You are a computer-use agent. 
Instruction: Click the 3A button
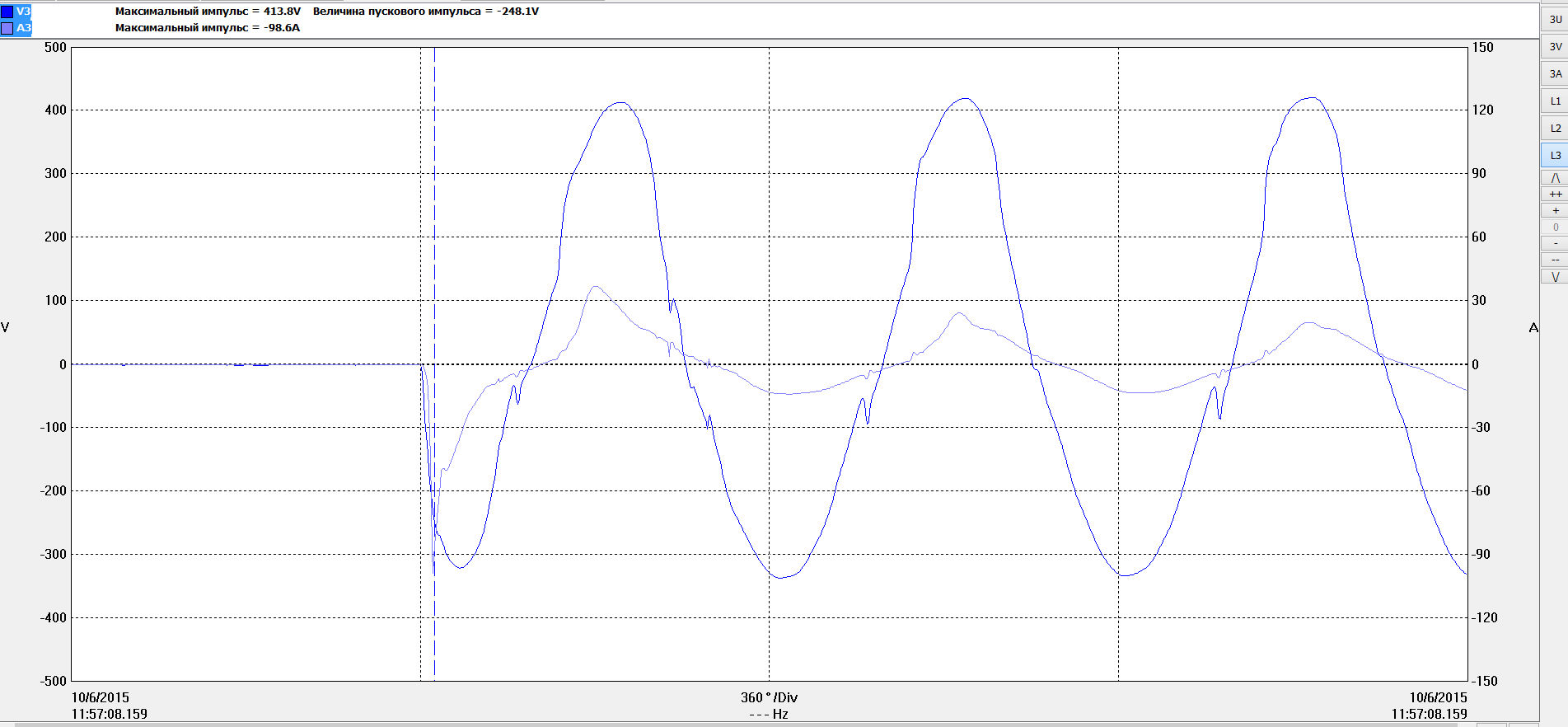(1555, 73)
